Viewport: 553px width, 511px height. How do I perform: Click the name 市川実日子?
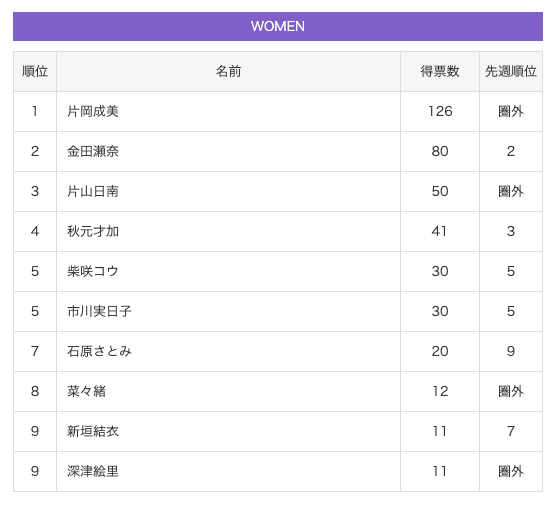99,311
